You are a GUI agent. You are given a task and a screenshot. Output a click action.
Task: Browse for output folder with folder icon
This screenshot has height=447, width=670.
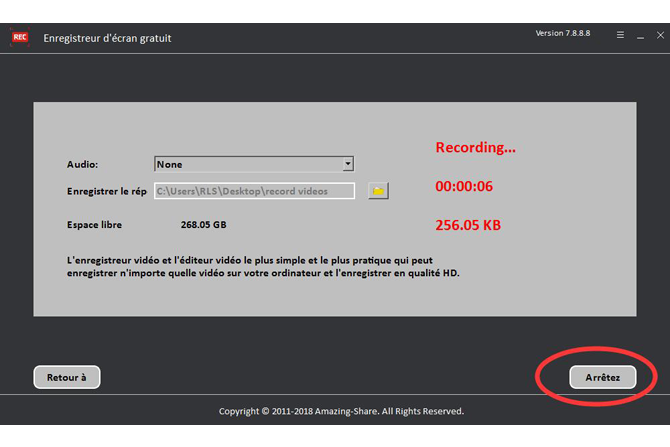pos(378,190)
